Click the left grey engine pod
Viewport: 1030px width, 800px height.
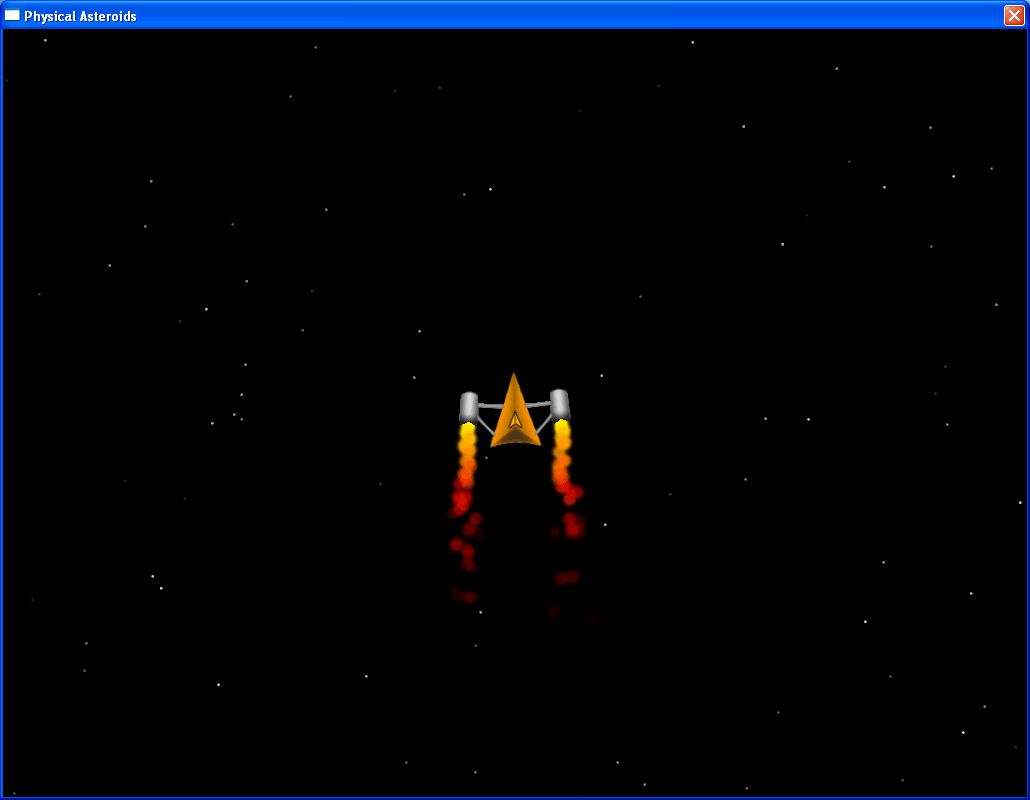[x=468, y=408]
